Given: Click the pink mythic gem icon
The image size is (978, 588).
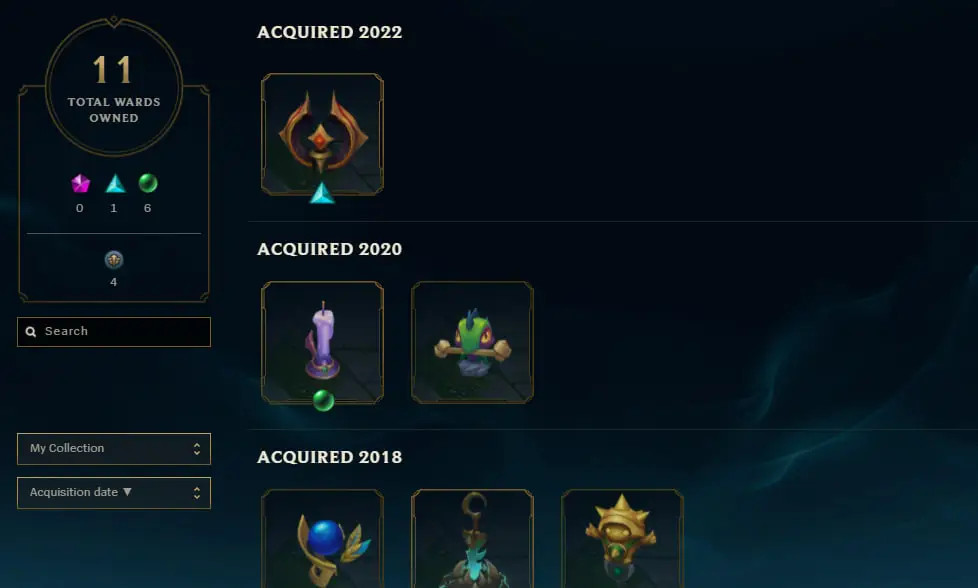Looking at the screenshot, I should (80, 184).
